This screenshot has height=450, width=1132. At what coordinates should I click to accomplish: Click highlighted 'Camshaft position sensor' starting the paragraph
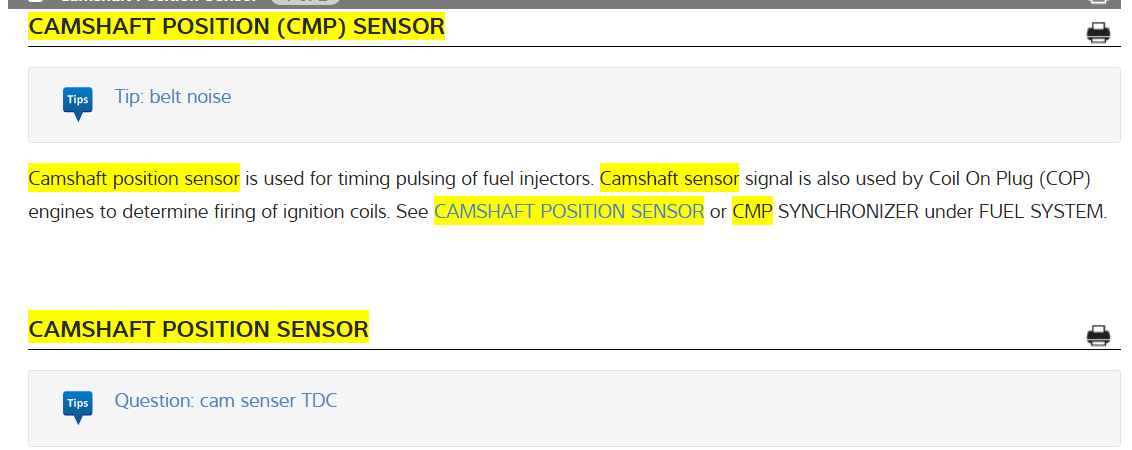pyautogui.click(x=134, y=180)
